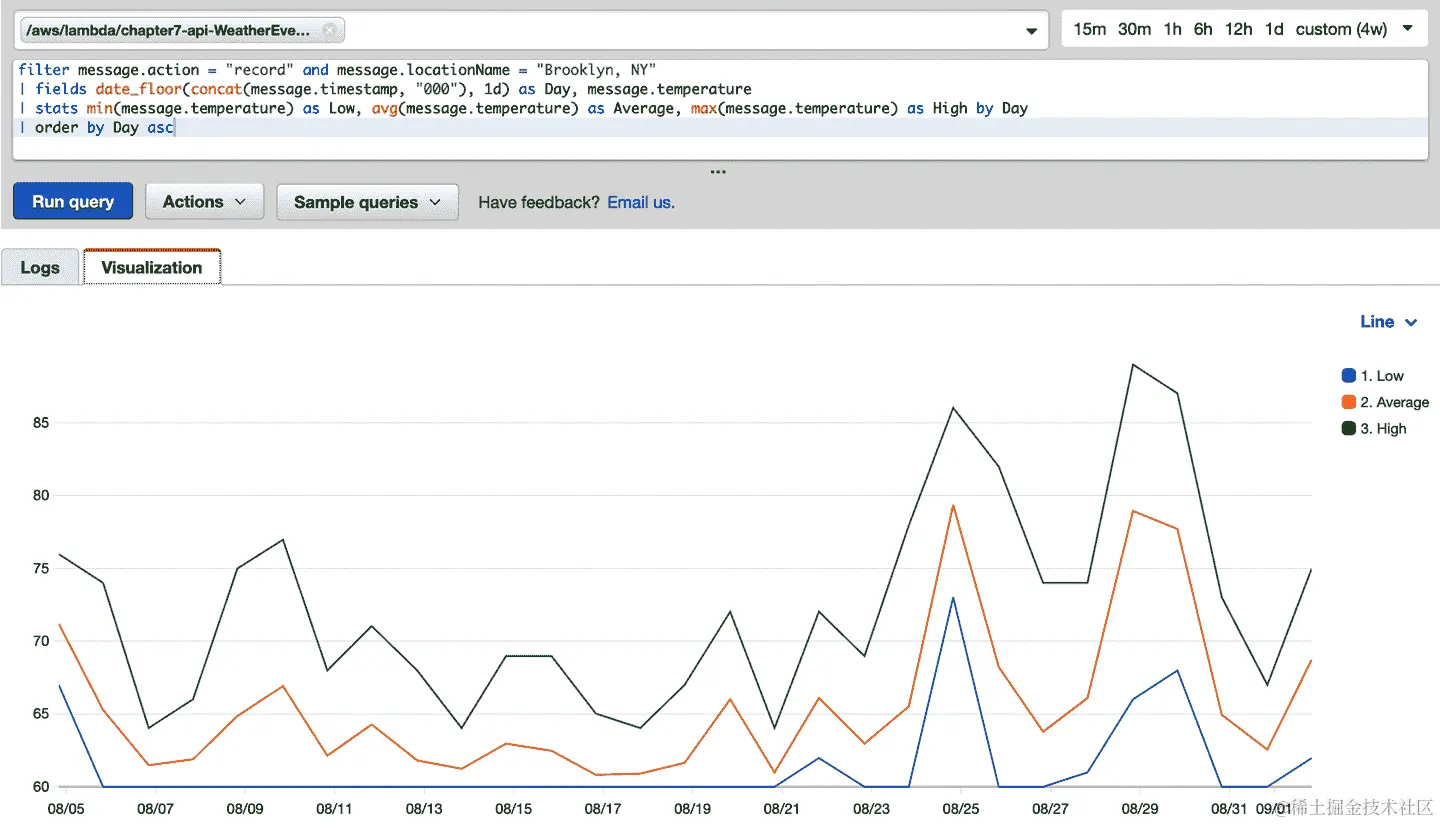Select the 6h time range

(x=1203, y=29)
